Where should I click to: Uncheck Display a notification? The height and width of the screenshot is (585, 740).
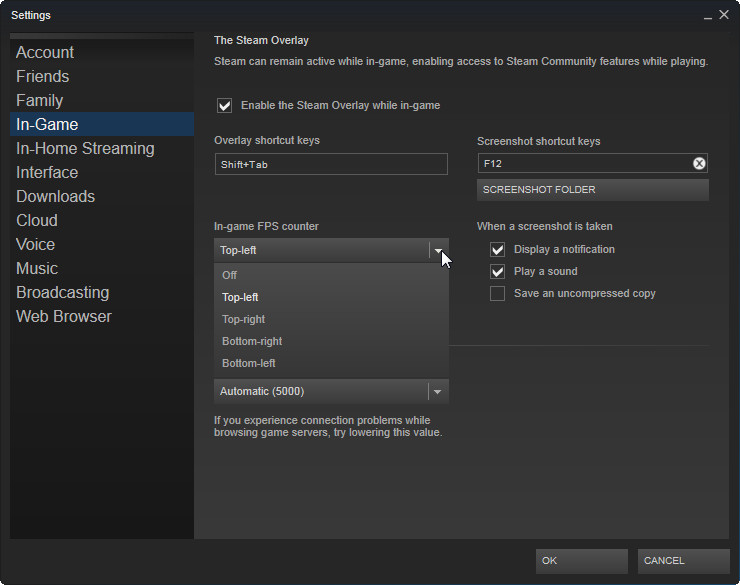click(497, 249)
